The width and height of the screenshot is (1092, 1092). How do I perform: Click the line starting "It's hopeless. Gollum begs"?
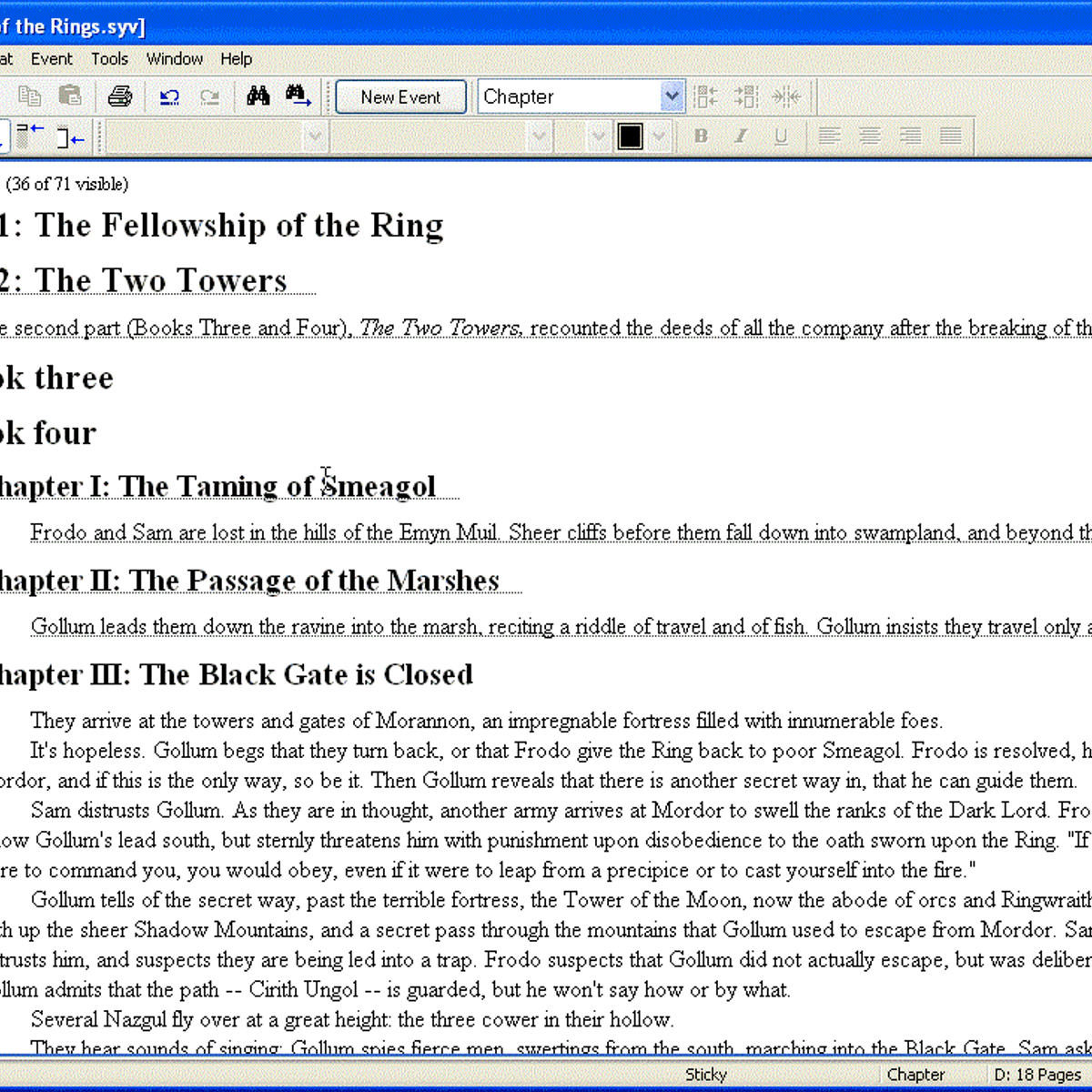(561, 751)
